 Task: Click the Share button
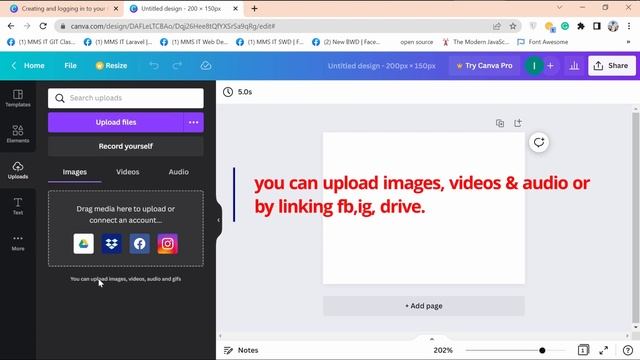coord(611,65)
